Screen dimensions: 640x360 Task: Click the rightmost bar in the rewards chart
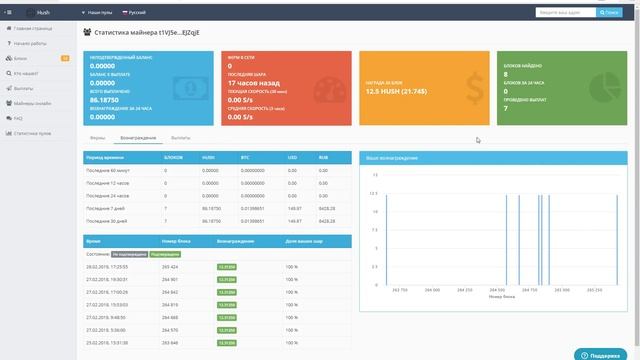click(x=617, y=240)
